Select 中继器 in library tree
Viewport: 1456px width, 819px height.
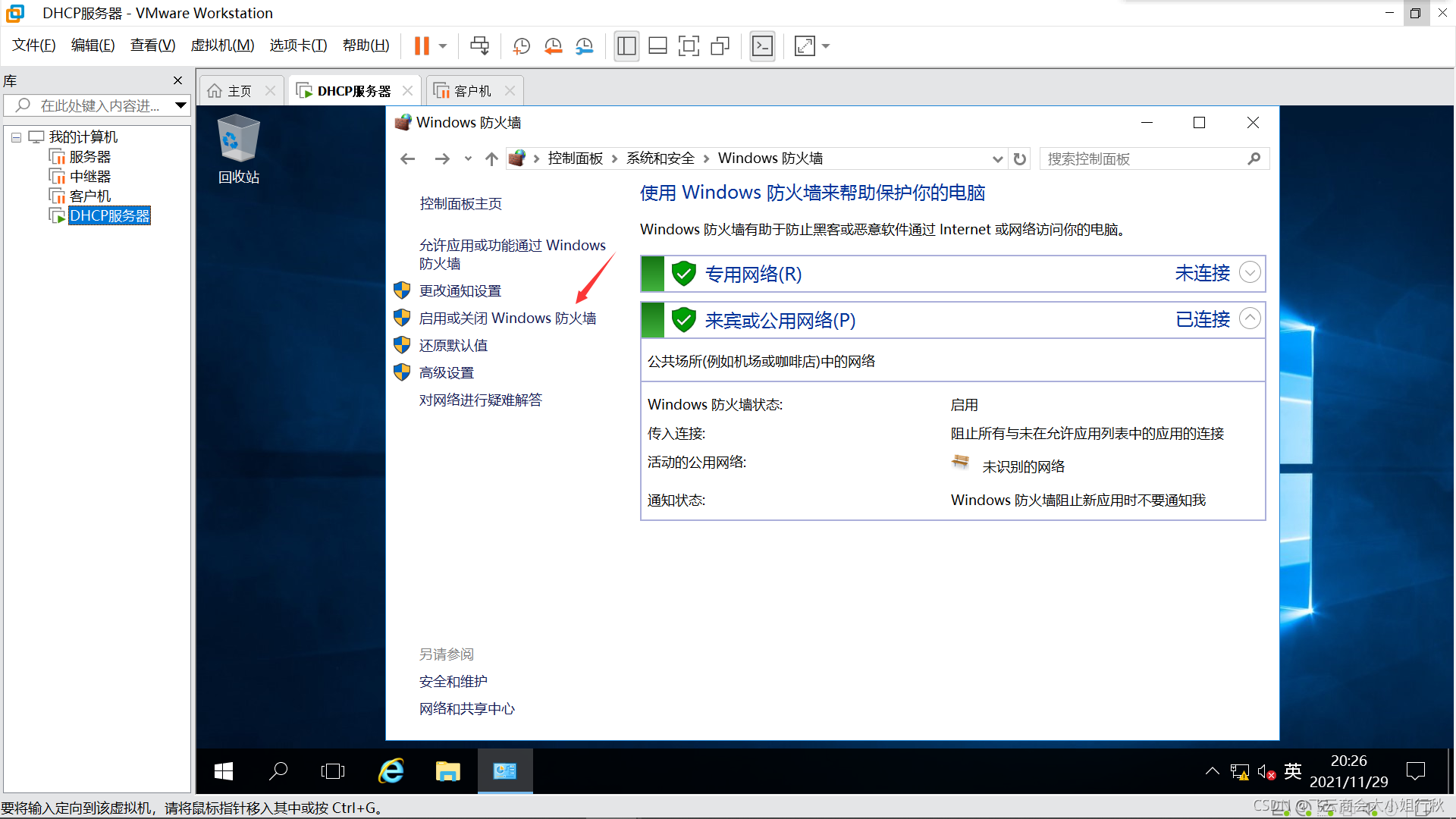[x=89, y=177]
